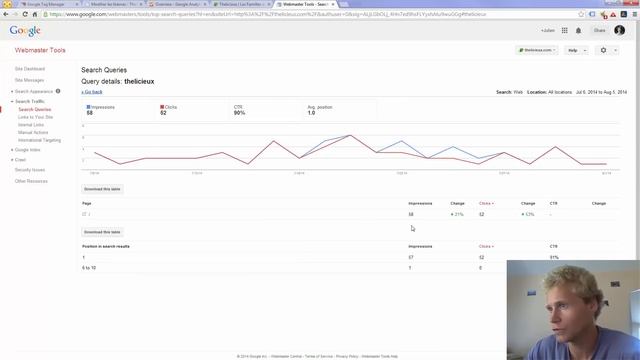
Task: Click the Webmaster Tools Help footer link
Action: 380,356
